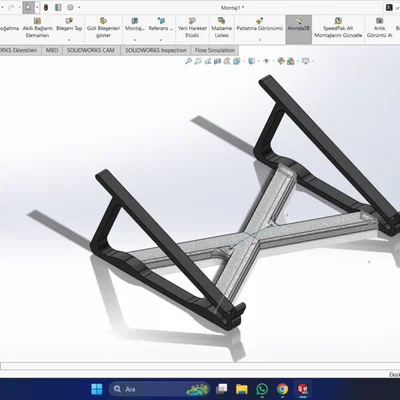Click the Zoom to Fit magnifier icon
This screenshot has width=400, height=400.
188,61
